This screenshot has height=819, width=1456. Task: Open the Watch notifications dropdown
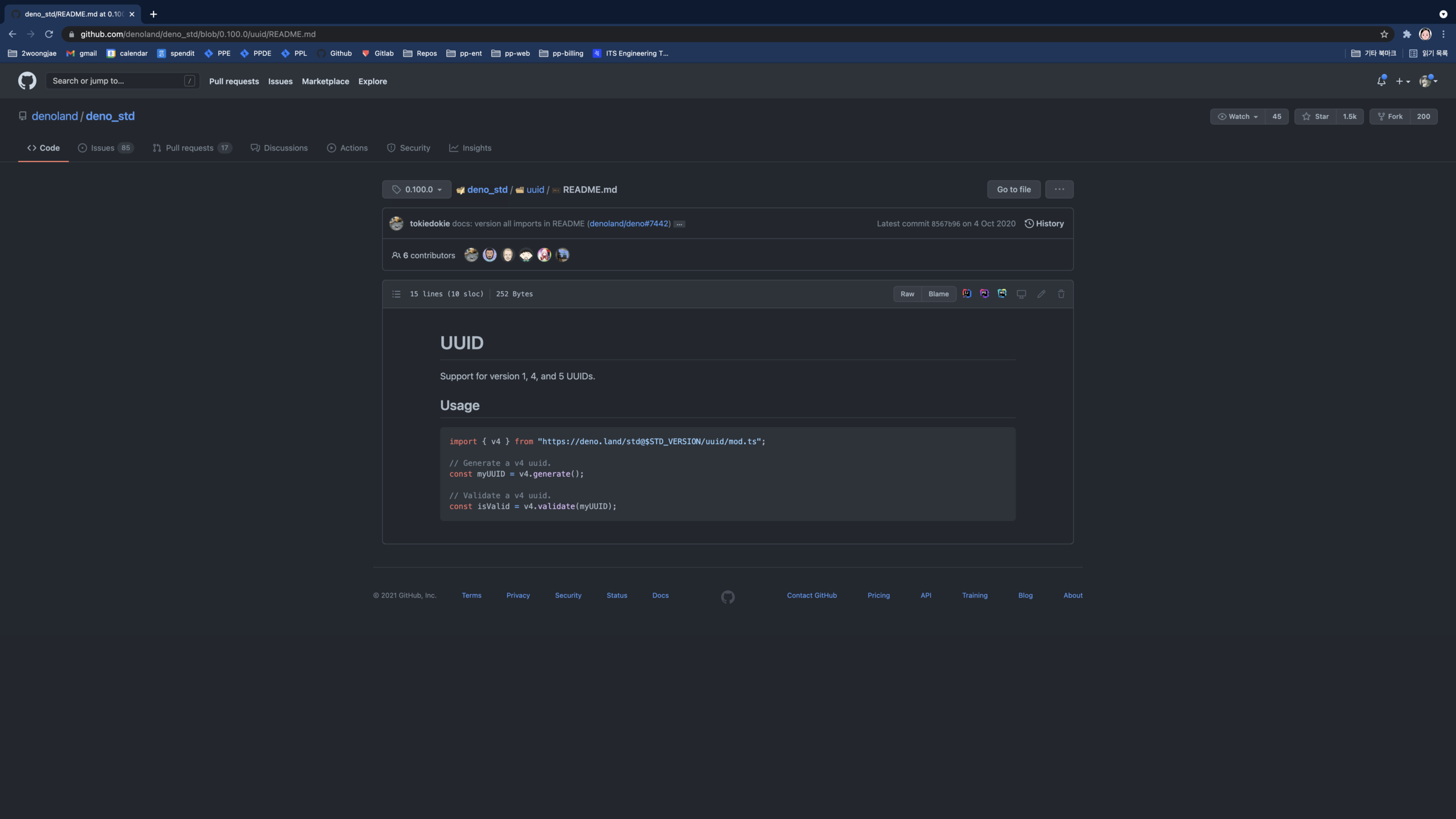point(1238,116)
